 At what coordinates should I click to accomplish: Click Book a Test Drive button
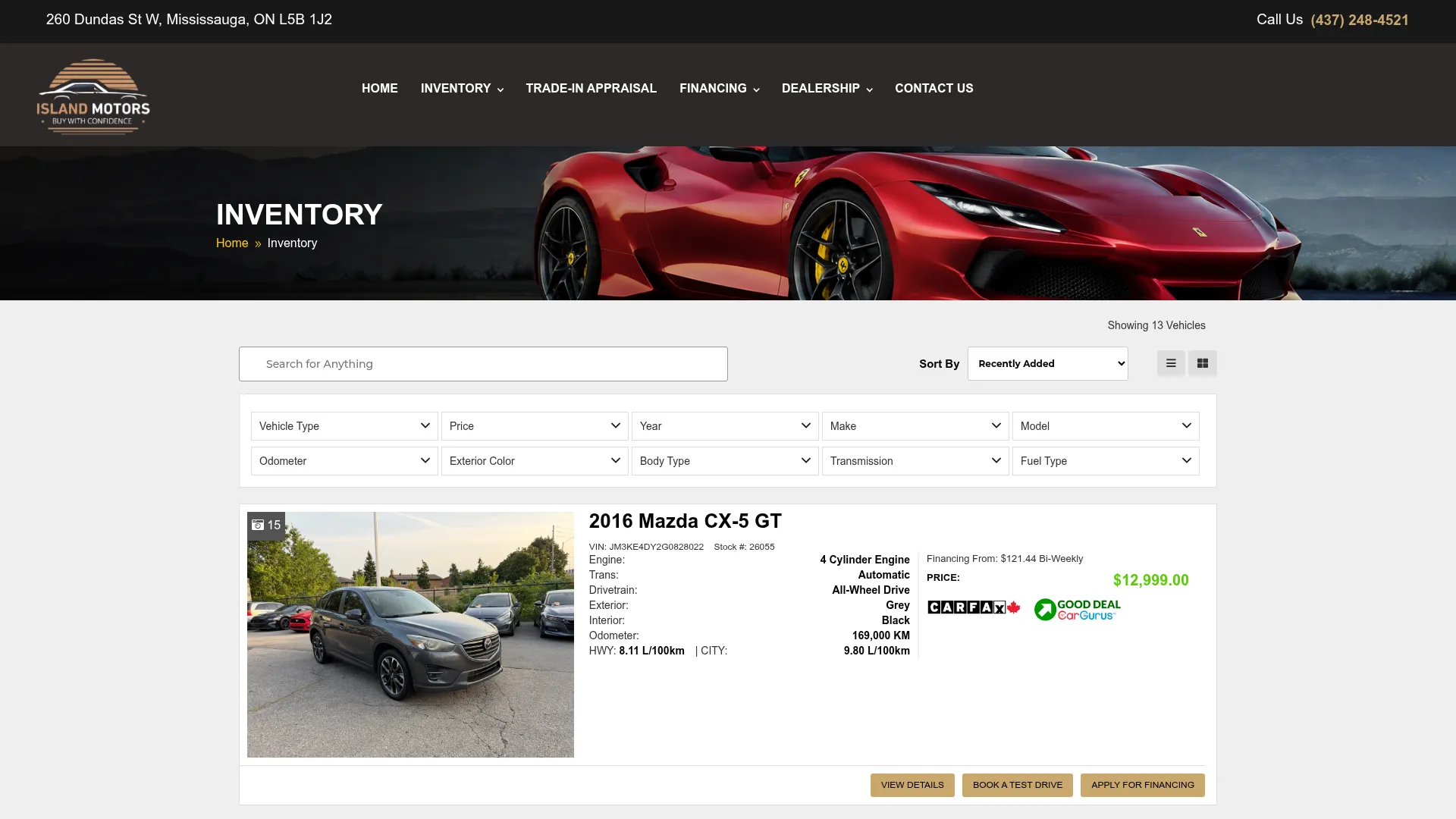point(1018,785)
